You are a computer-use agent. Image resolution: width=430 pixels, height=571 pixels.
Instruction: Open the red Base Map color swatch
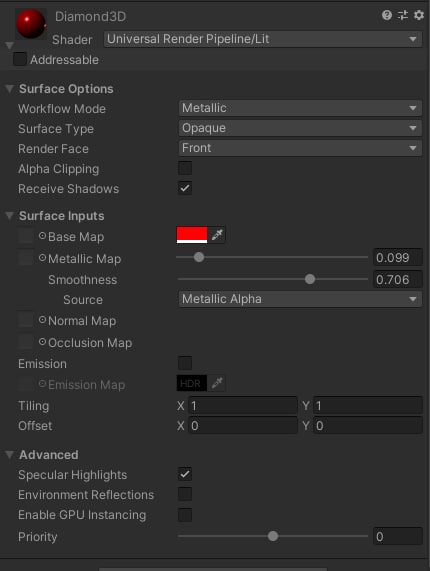[192, 235]
